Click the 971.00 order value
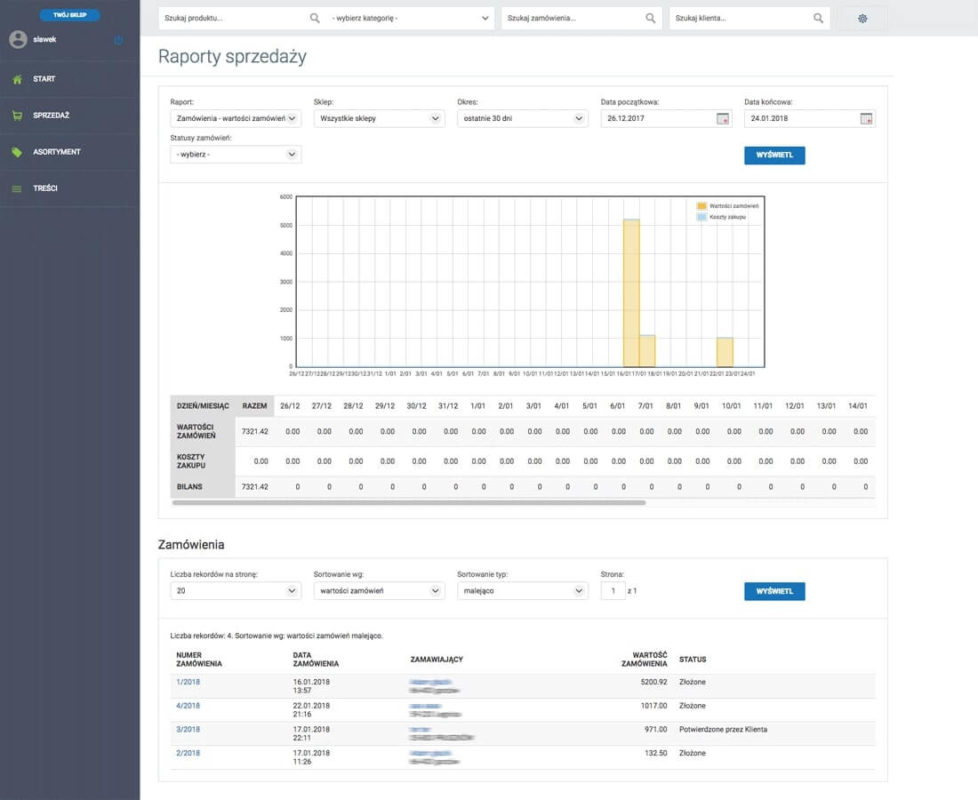Image resolution: width=978 pixels, height=800 pixels. pos(656,729)
